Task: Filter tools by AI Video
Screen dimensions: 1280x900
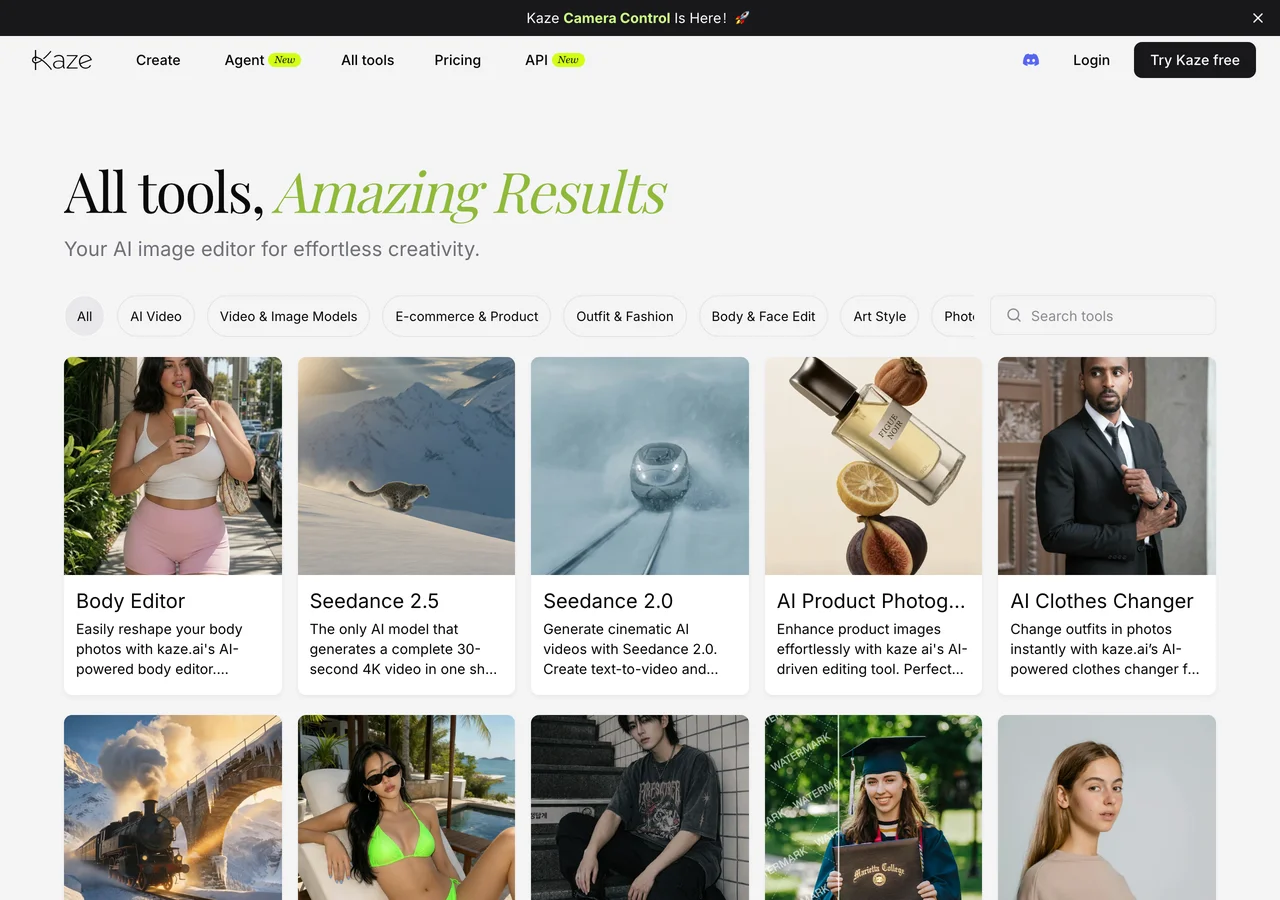Action: pyautogui.click(x=156, y=316)
